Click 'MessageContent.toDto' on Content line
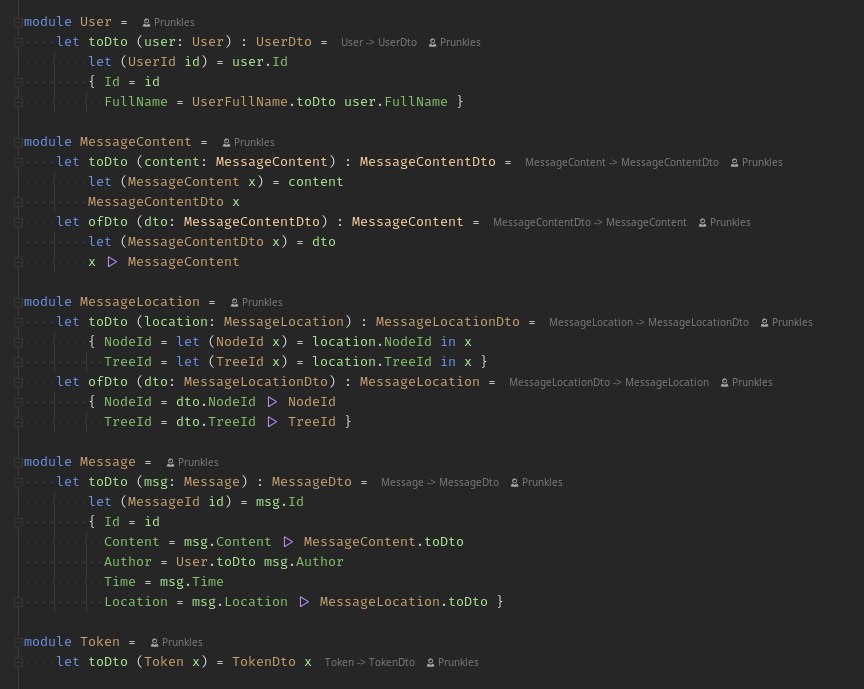This screenshot has width=864, height=689. point(384,542)
